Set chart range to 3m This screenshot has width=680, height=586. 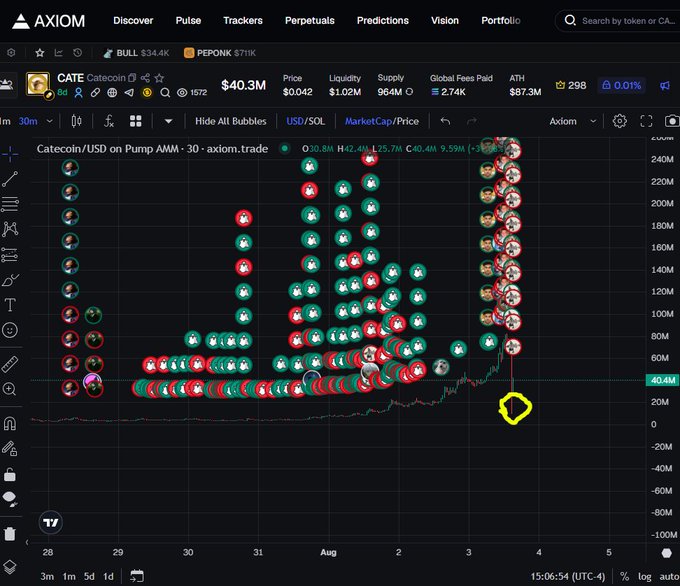pyautogui.click(x=47, y=576)
